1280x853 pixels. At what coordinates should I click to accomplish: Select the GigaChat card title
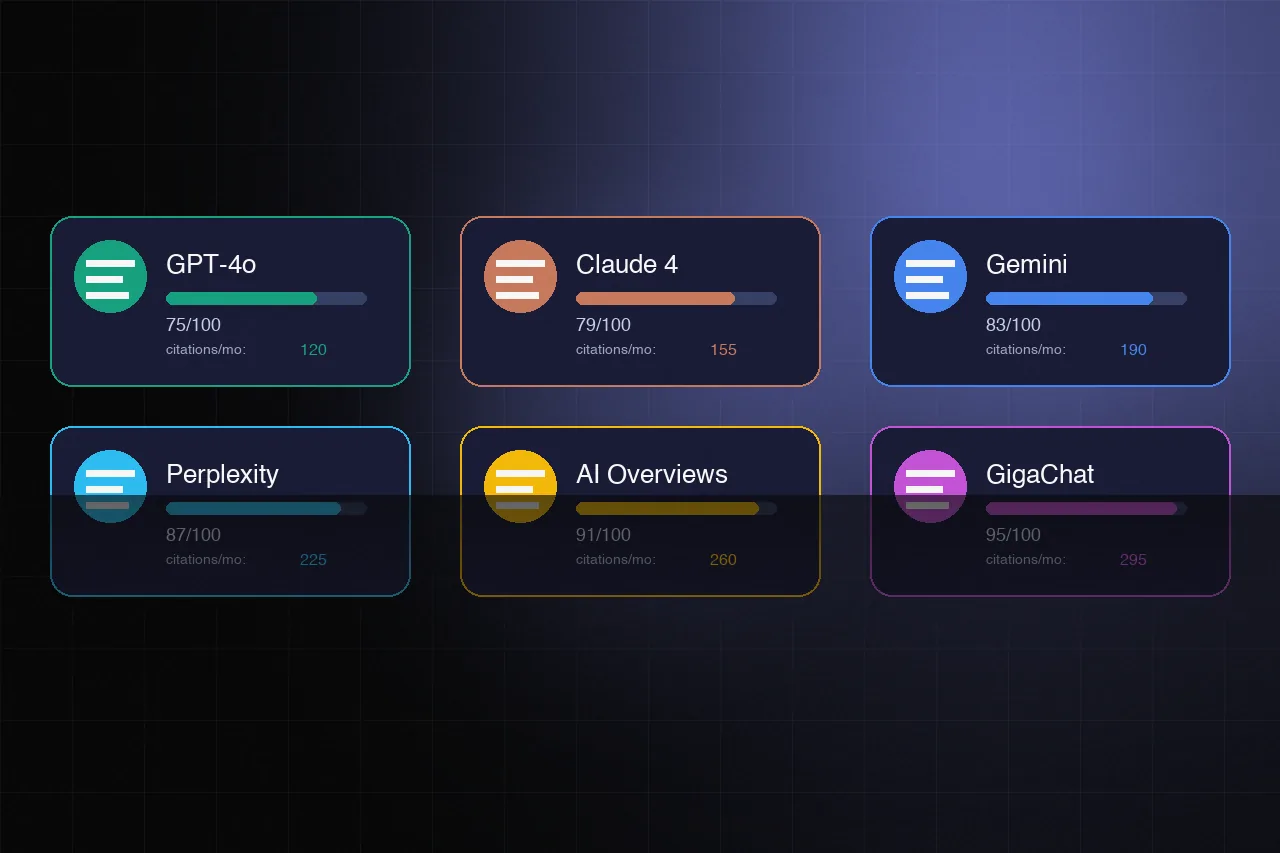1040,474
